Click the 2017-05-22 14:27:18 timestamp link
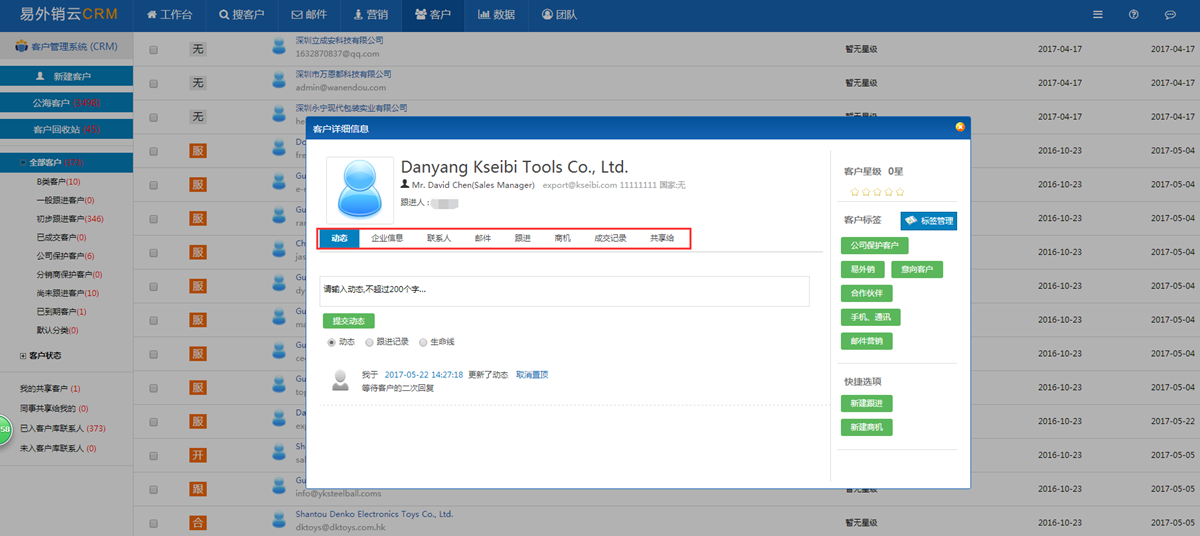1200x536 pixels. click(x=423, y=375)
